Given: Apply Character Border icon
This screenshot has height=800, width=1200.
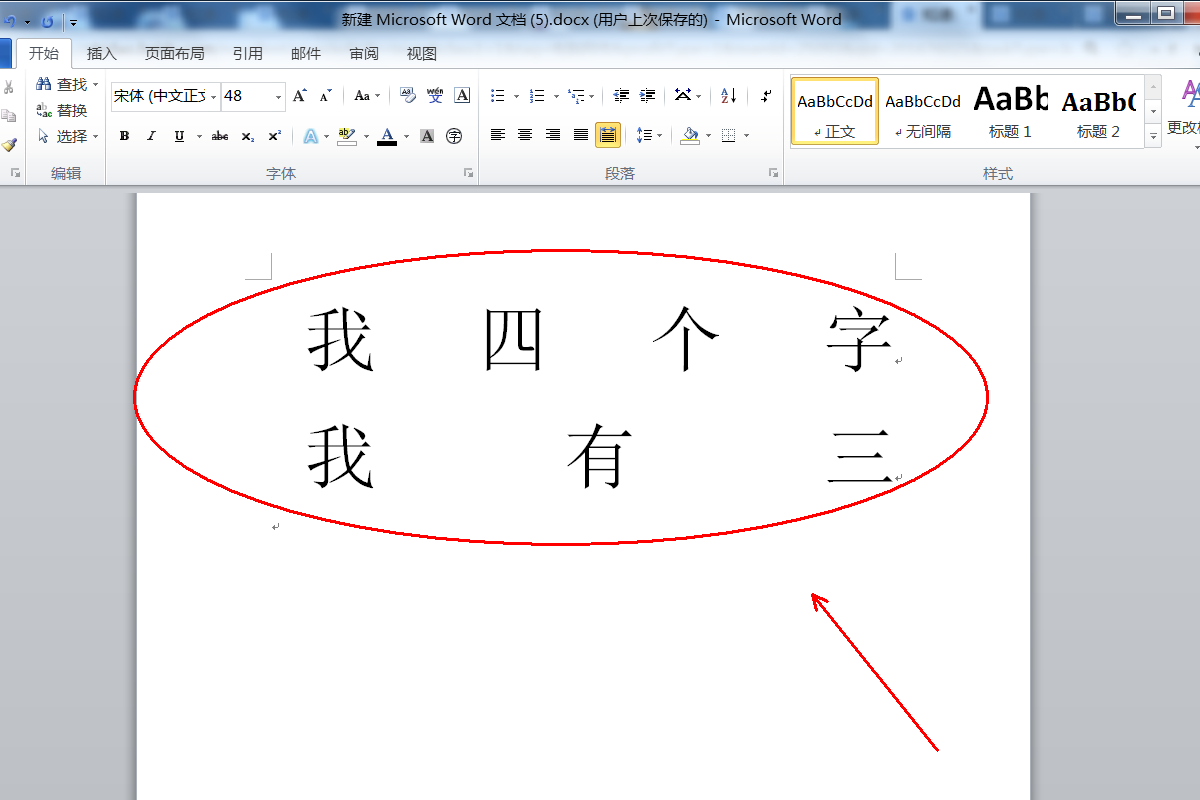Looking at the screenshot, I should 462,96.
